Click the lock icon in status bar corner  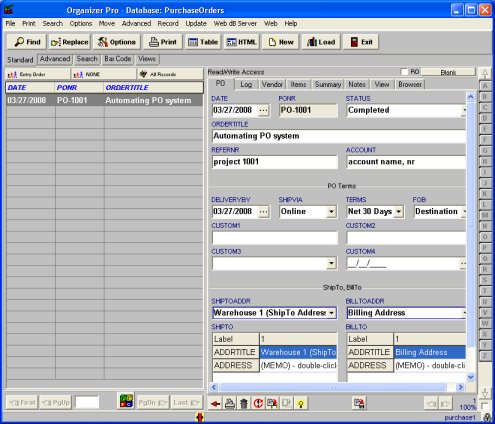coord(487,417)
